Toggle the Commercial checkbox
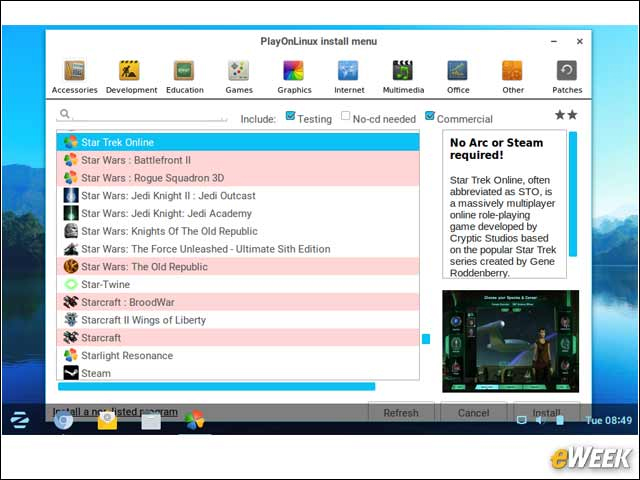Viewport: 640px width, 480px height. 429,116
